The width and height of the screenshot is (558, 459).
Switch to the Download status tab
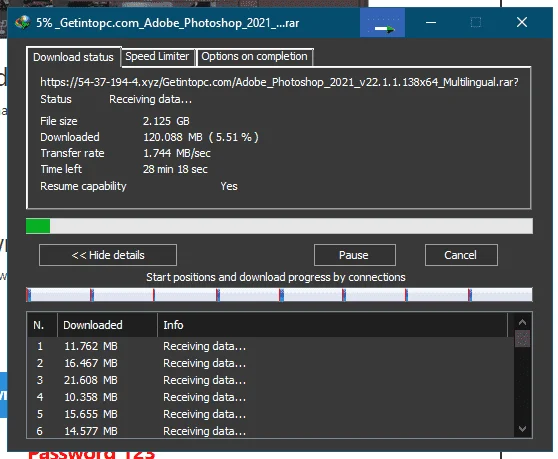tap(73, 57)
